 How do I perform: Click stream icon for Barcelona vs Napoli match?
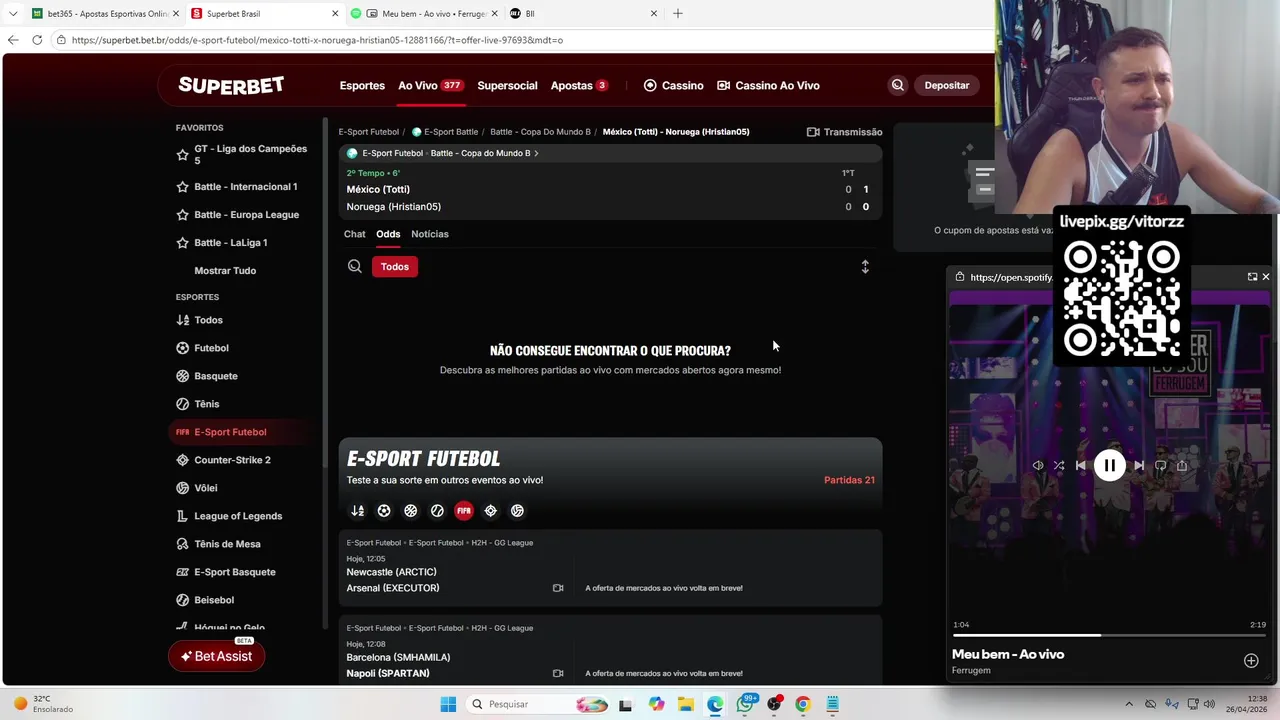(x=558, y=673)
